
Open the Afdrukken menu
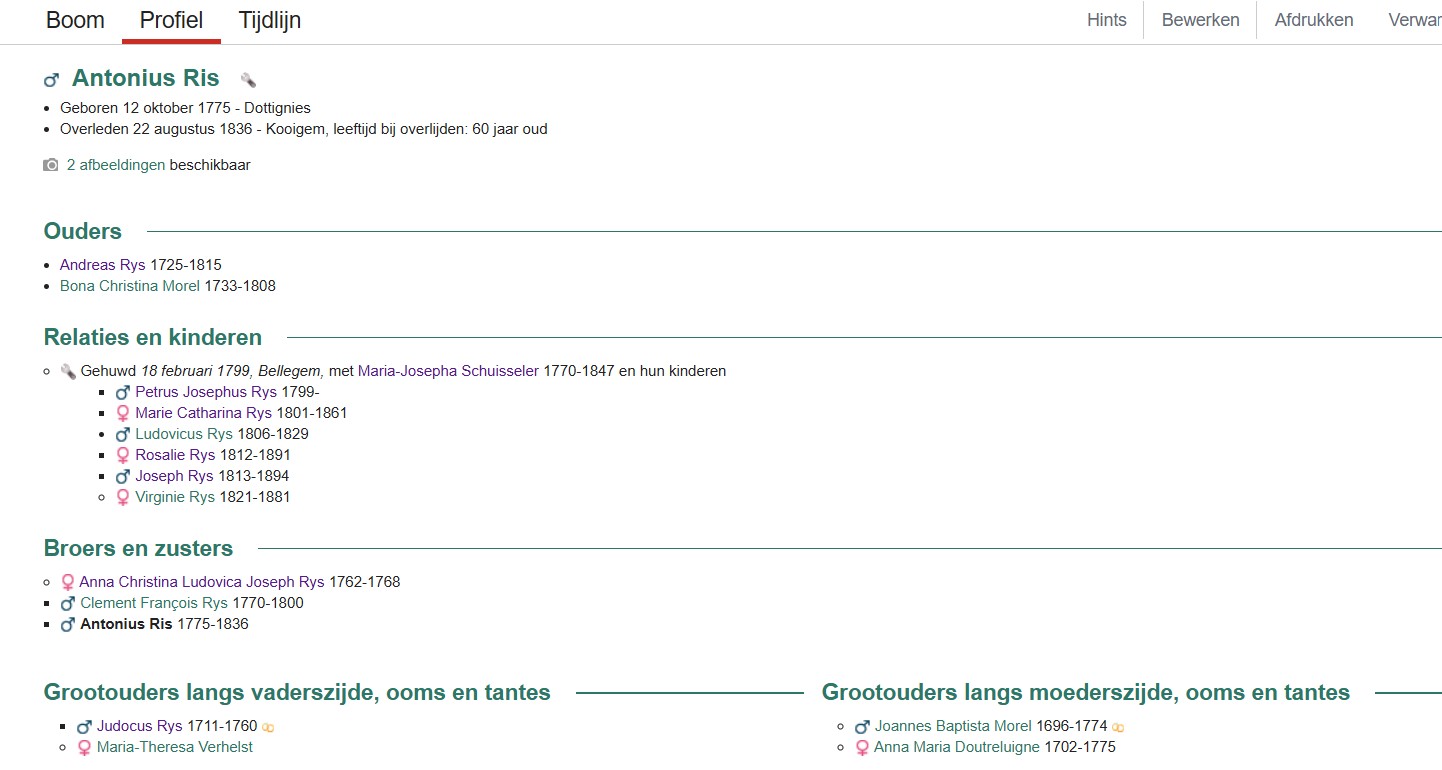pyautogui.click(x=1313, y=19)
